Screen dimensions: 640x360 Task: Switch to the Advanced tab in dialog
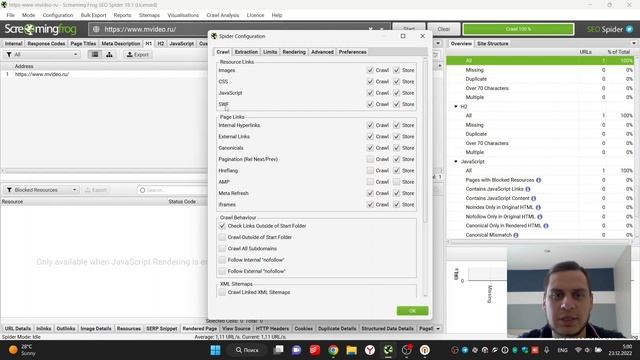[322, 52]
